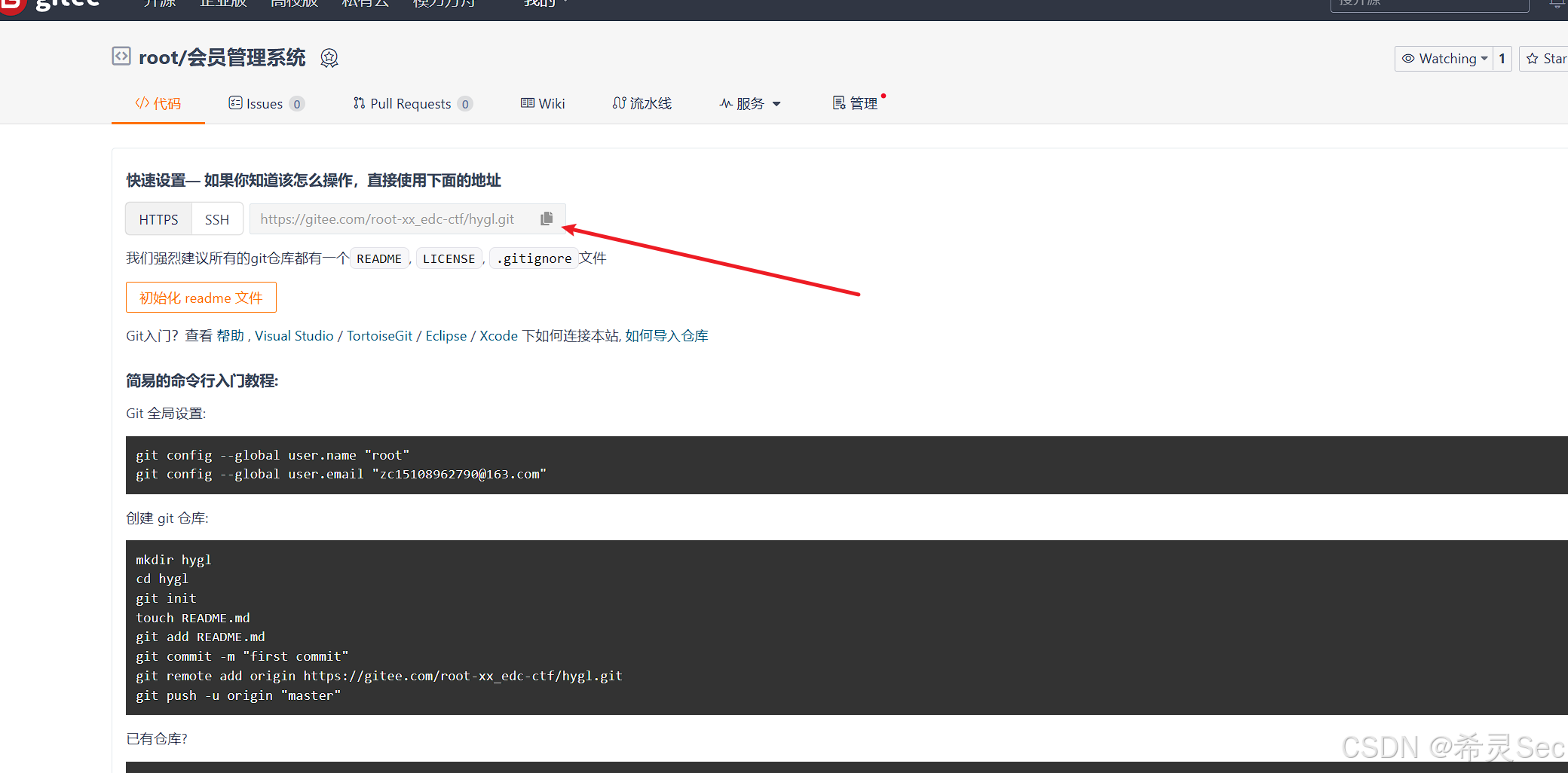Open the 管理 tab
This screenshot has width=1568, height=773.
856,103
